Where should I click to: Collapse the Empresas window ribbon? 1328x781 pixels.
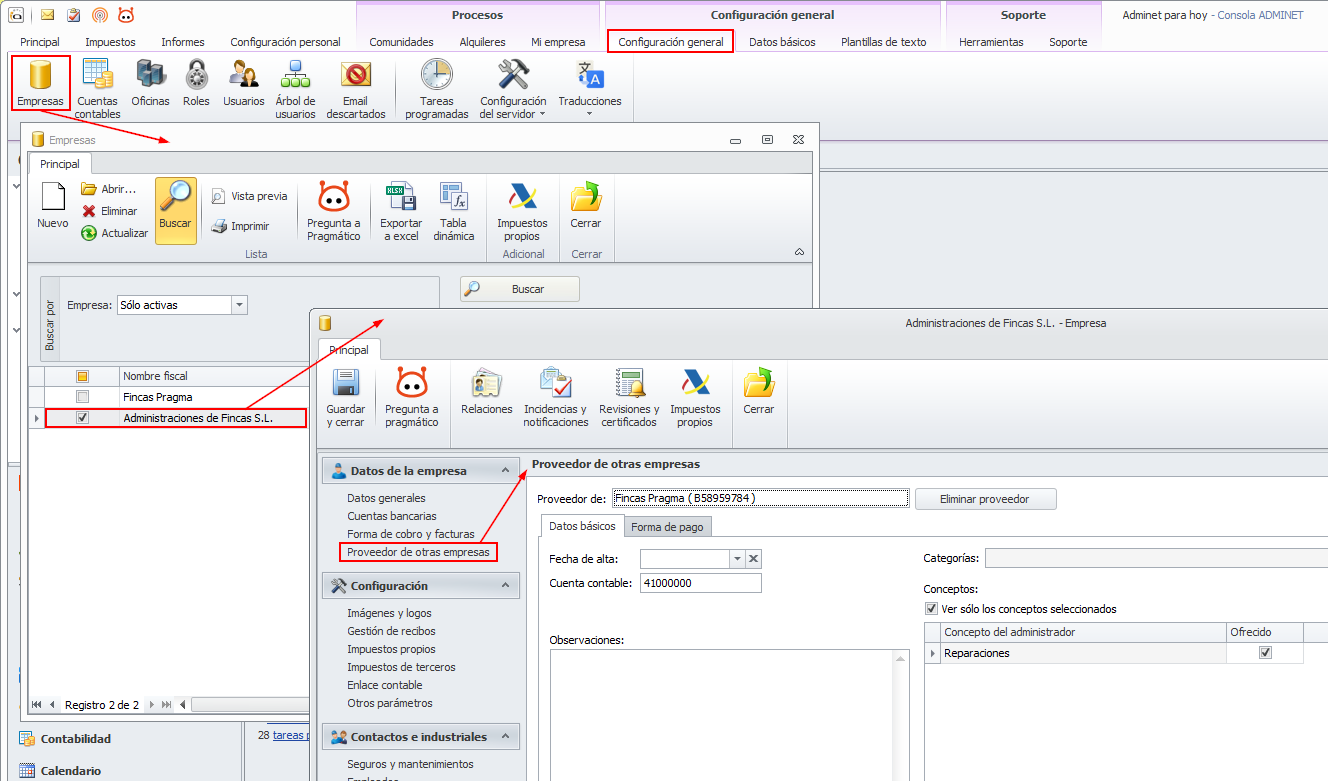799,252
